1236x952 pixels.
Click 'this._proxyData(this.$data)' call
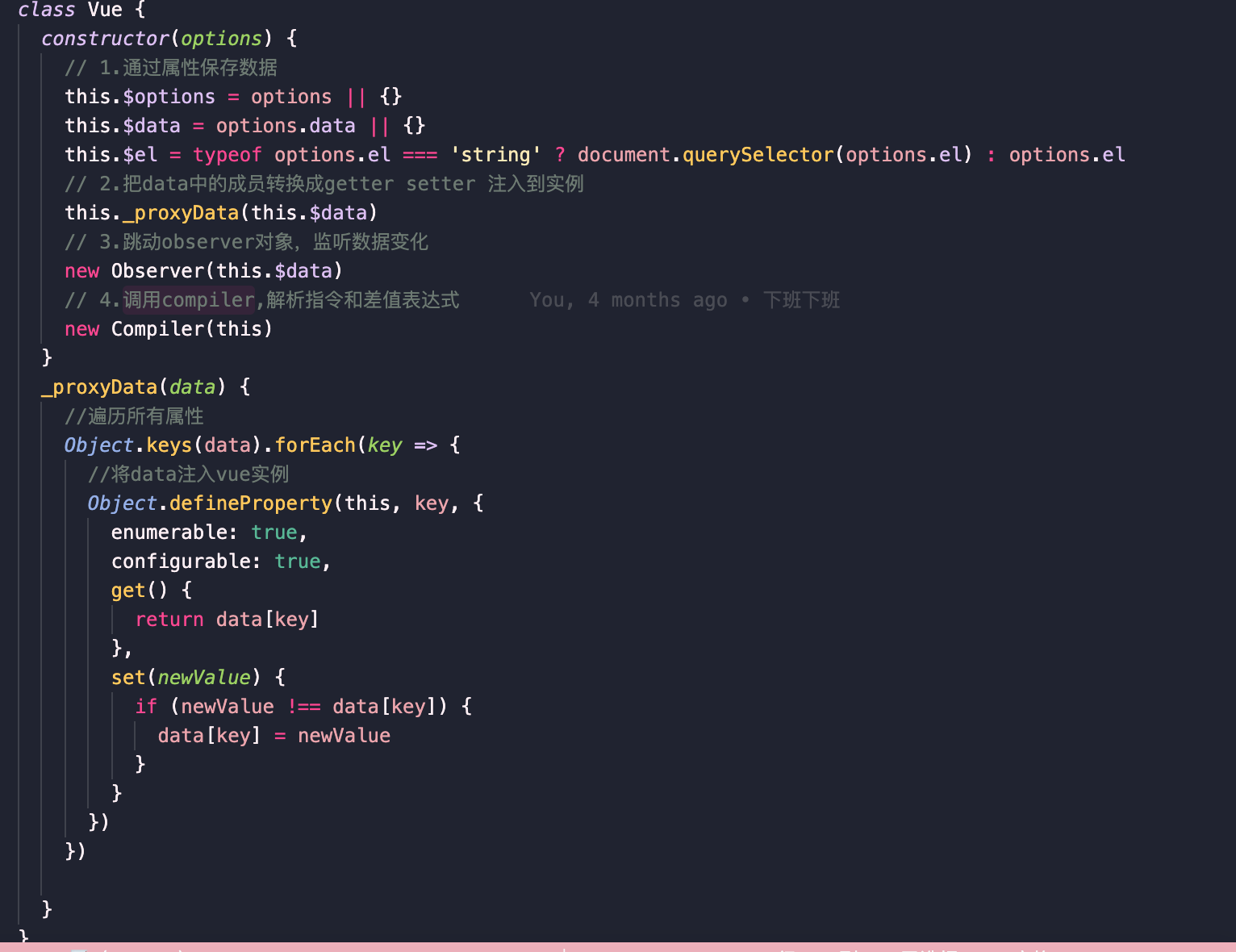pyautogui.click(x=221, y=213)
